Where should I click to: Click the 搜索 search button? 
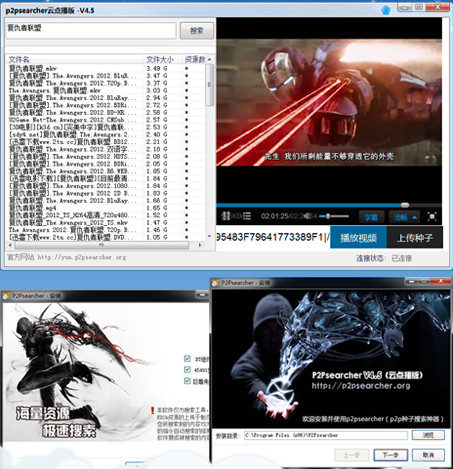(x=197, y=31)
